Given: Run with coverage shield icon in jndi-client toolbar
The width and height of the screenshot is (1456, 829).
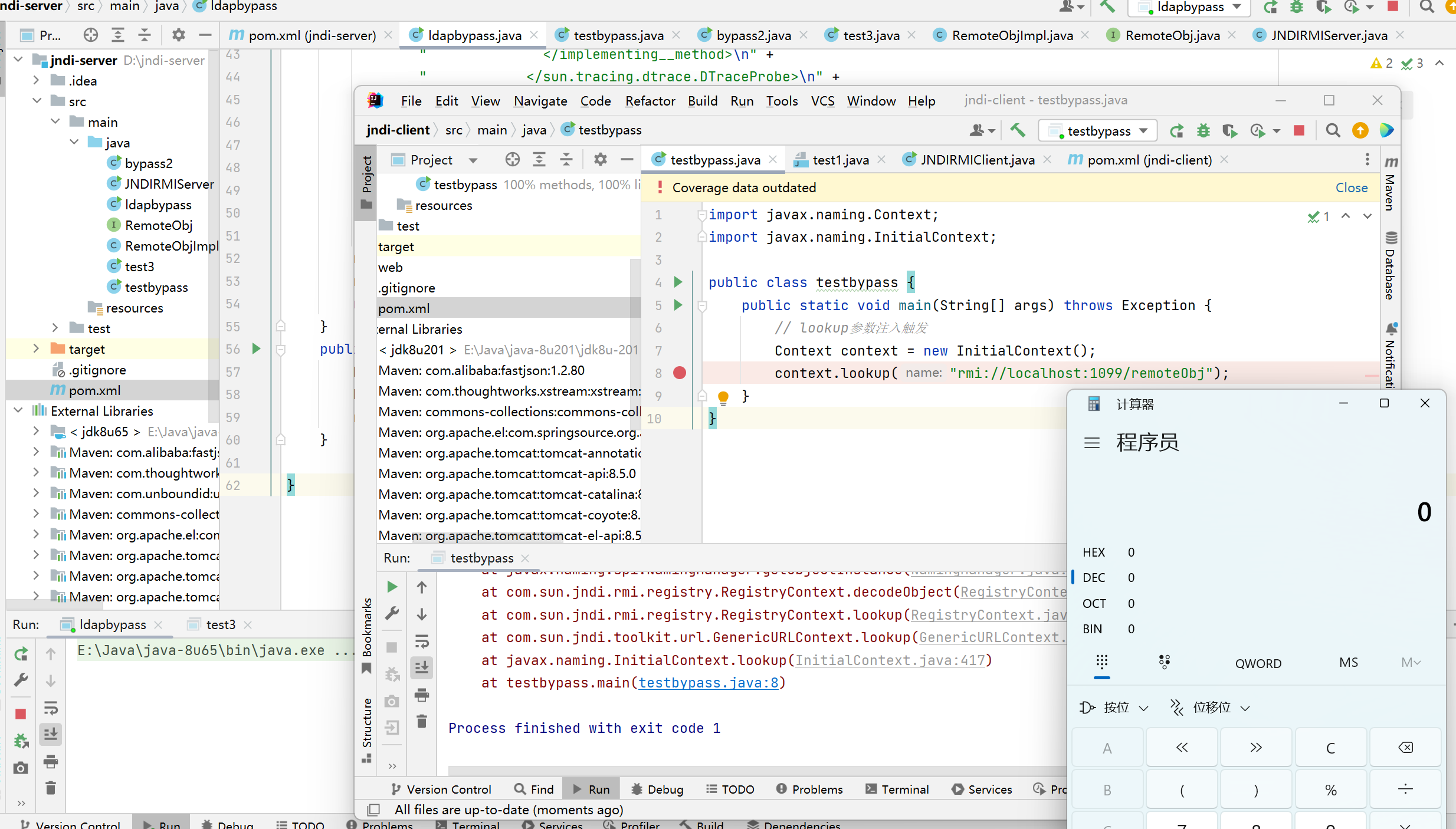Looking at the screenshot, I should [x=1229, y=130].
